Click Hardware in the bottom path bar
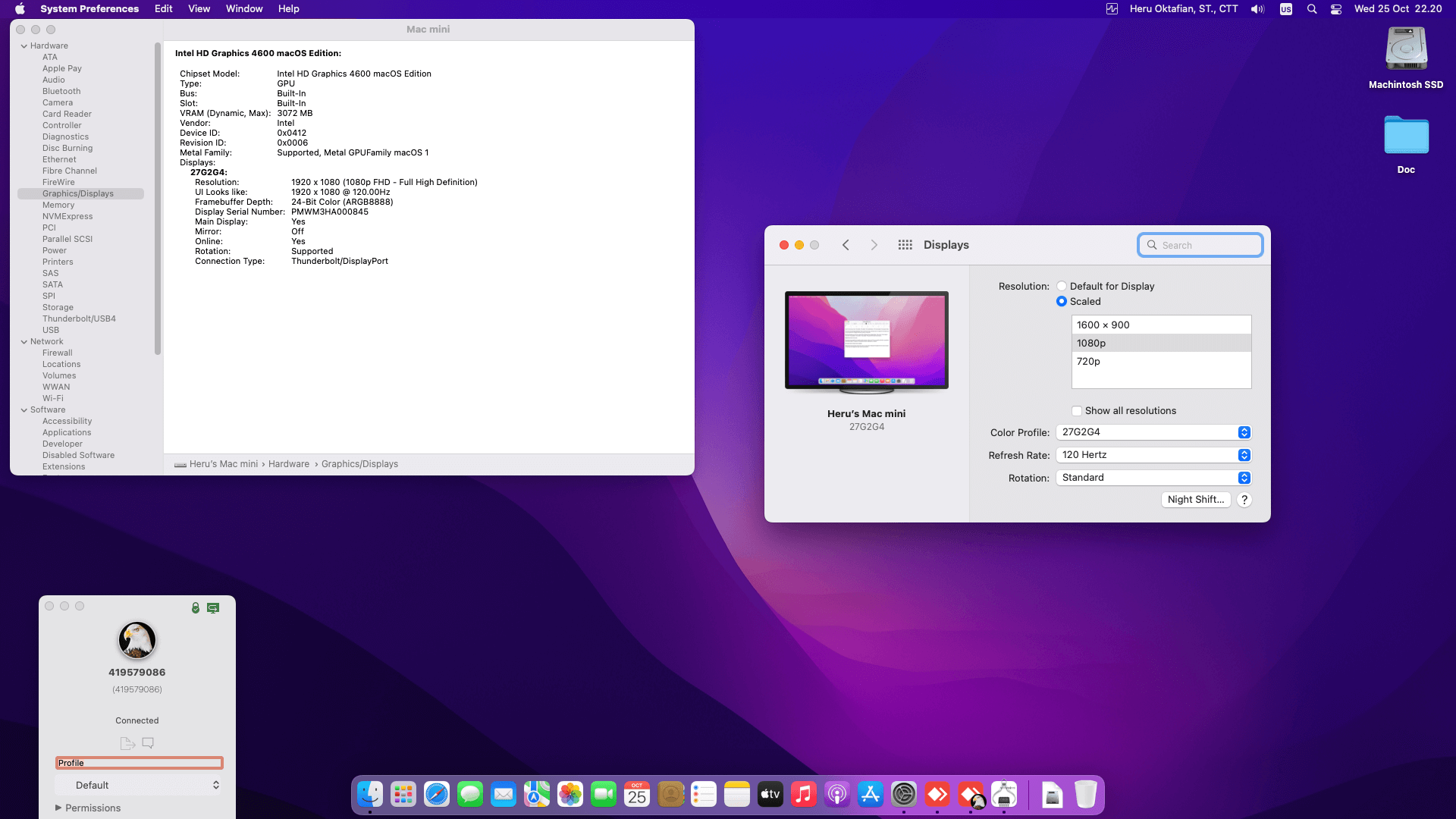1456x819 pixels. [289, 464]
